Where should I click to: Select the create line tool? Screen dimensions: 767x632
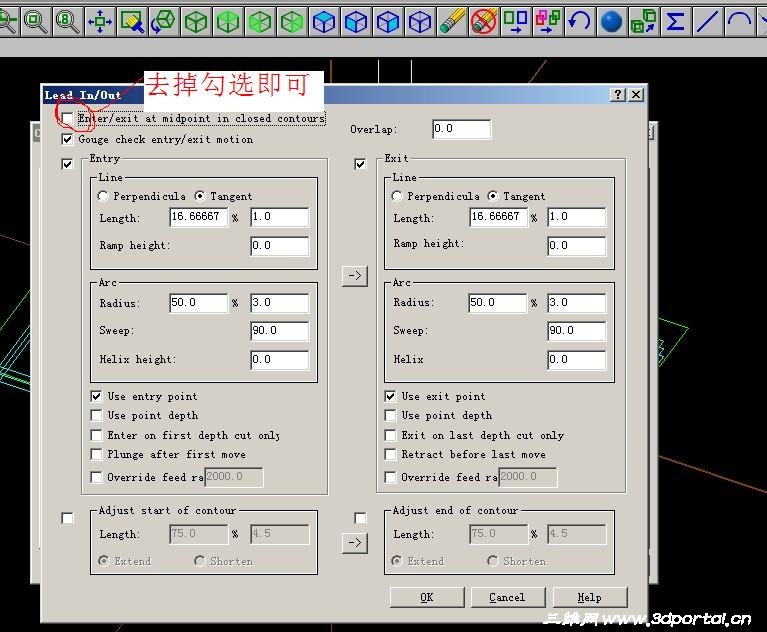(708, 22)
